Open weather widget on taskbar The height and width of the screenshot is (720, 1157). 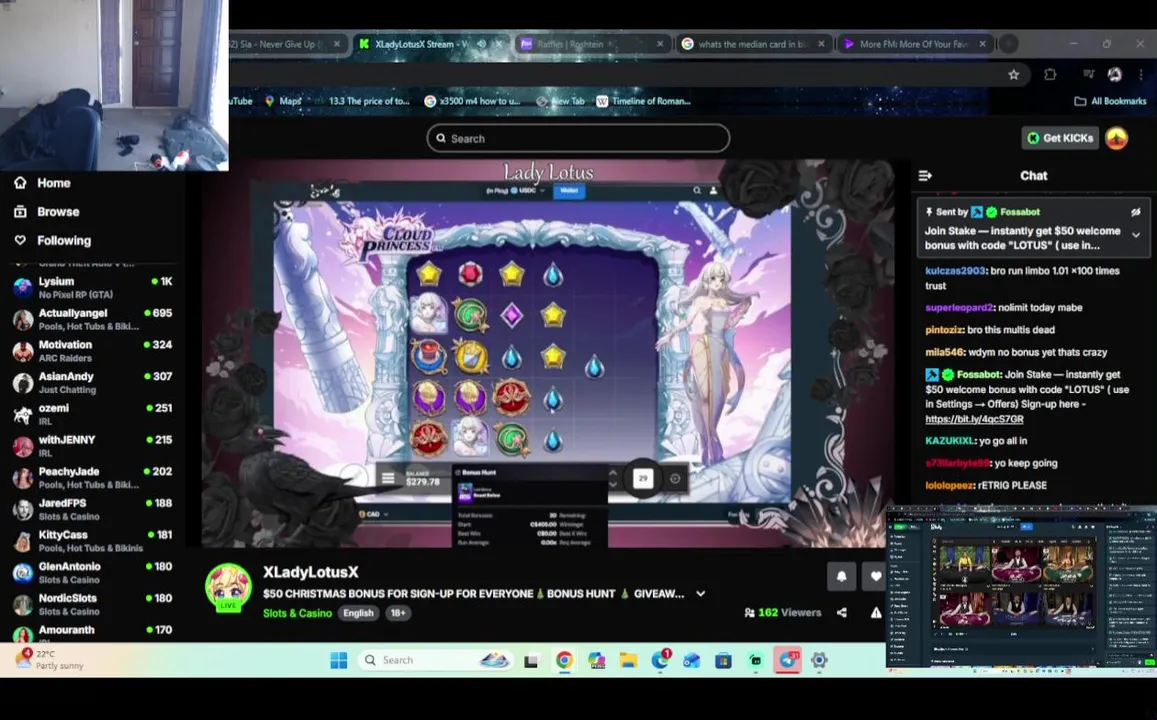point(50,660)
